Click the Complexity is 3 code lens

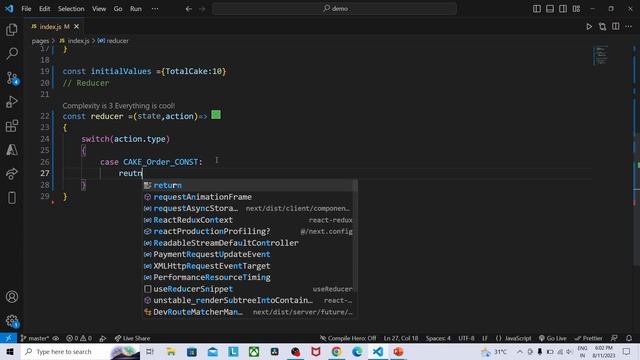118,106
